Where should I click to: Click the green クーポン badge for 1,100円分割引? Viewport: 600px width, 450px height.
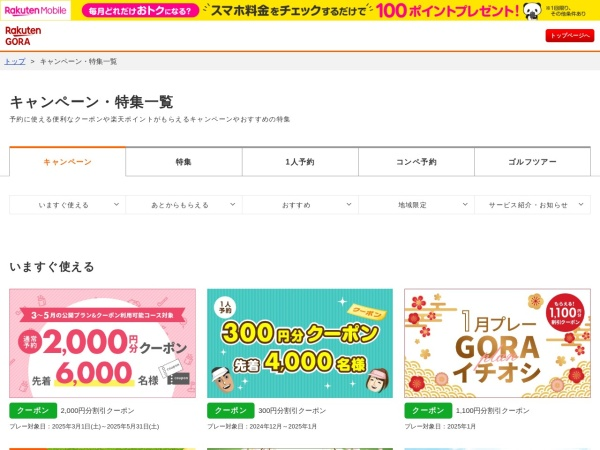pyautogui.click(x=428, y=410)
